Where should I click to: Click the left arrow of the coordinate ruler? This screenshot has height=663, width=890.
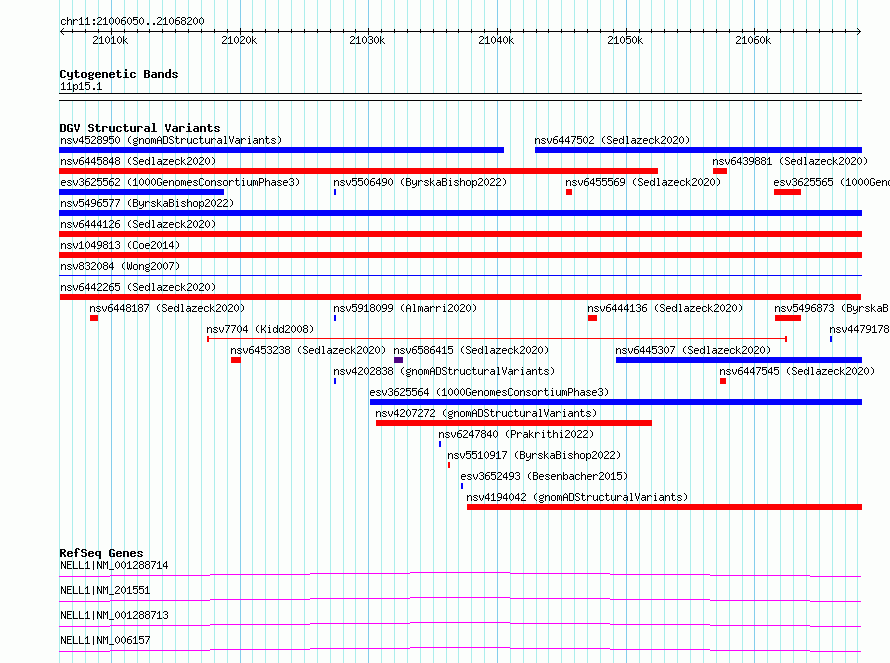(62, 32)
